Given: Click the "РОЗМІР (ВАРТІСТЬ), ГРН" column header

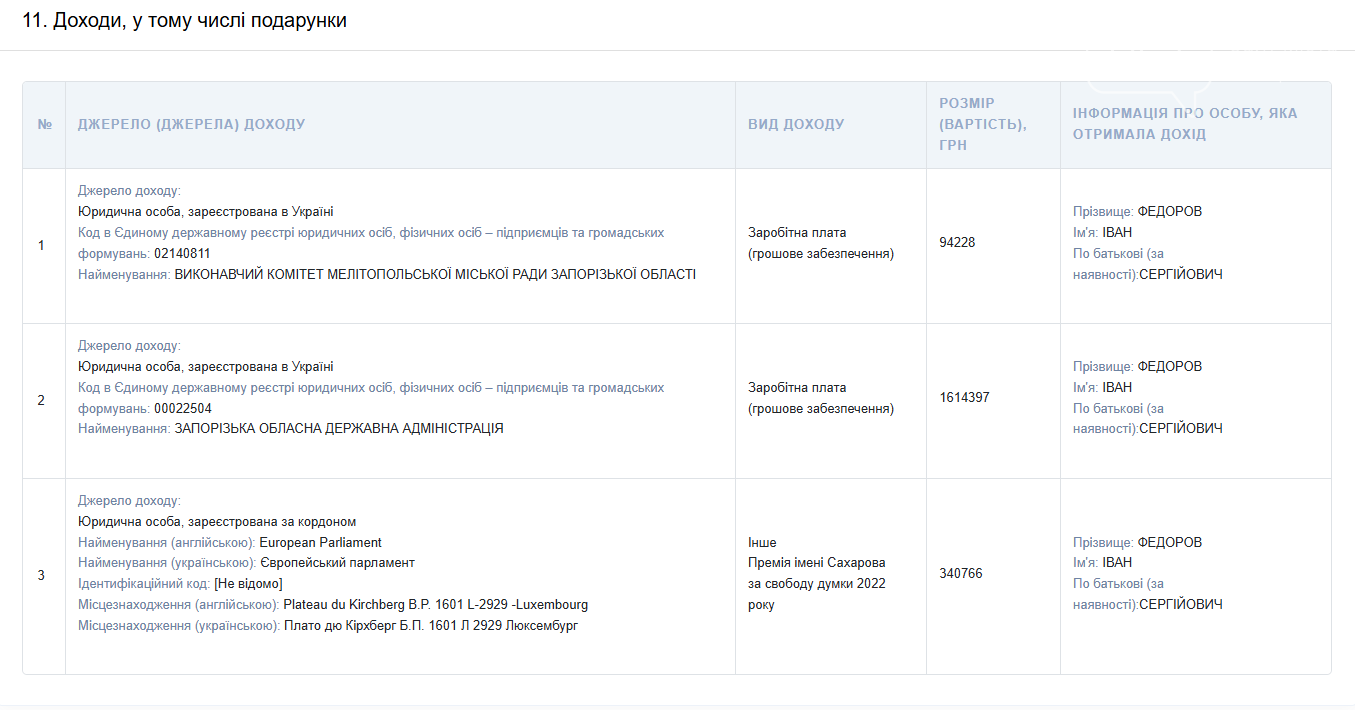Looking at the screenshot, I should (x=982, y=124).
